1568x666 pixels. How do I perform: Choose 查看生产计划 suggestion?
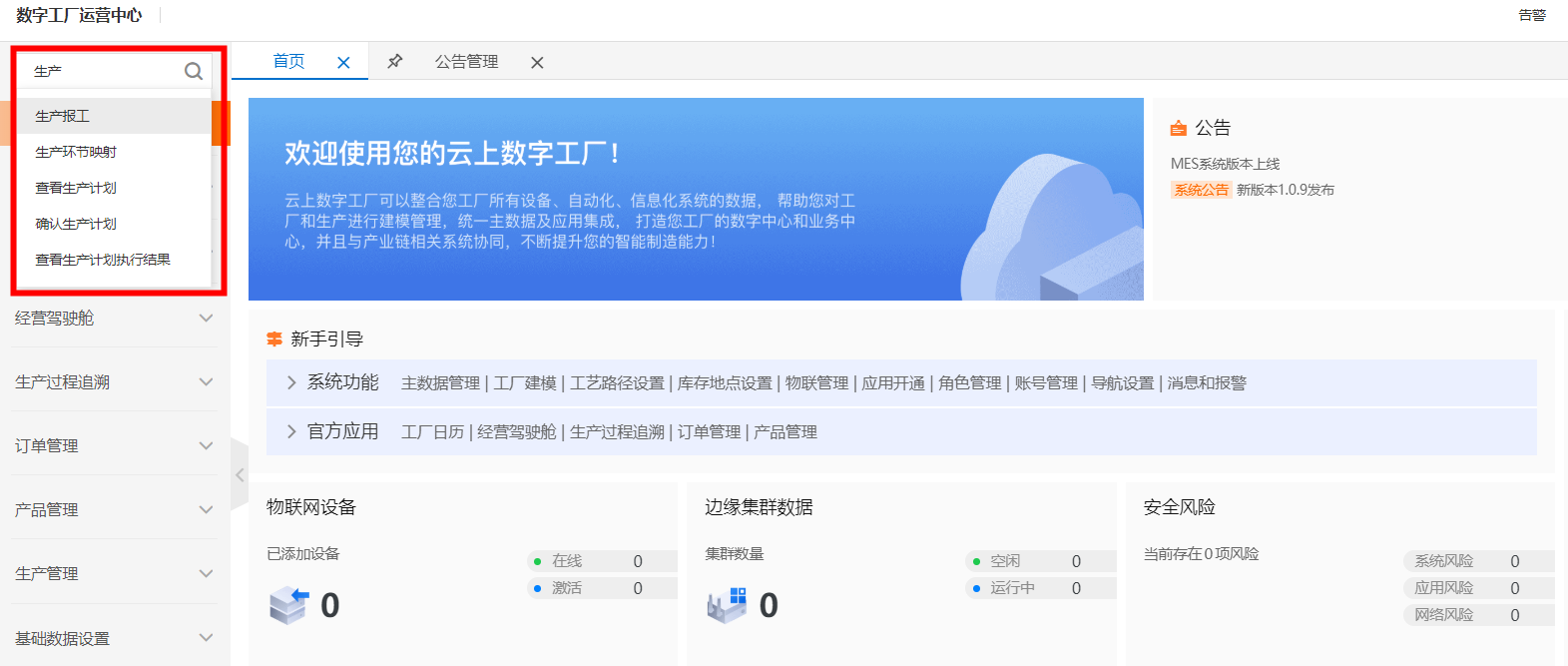[114, 188]
